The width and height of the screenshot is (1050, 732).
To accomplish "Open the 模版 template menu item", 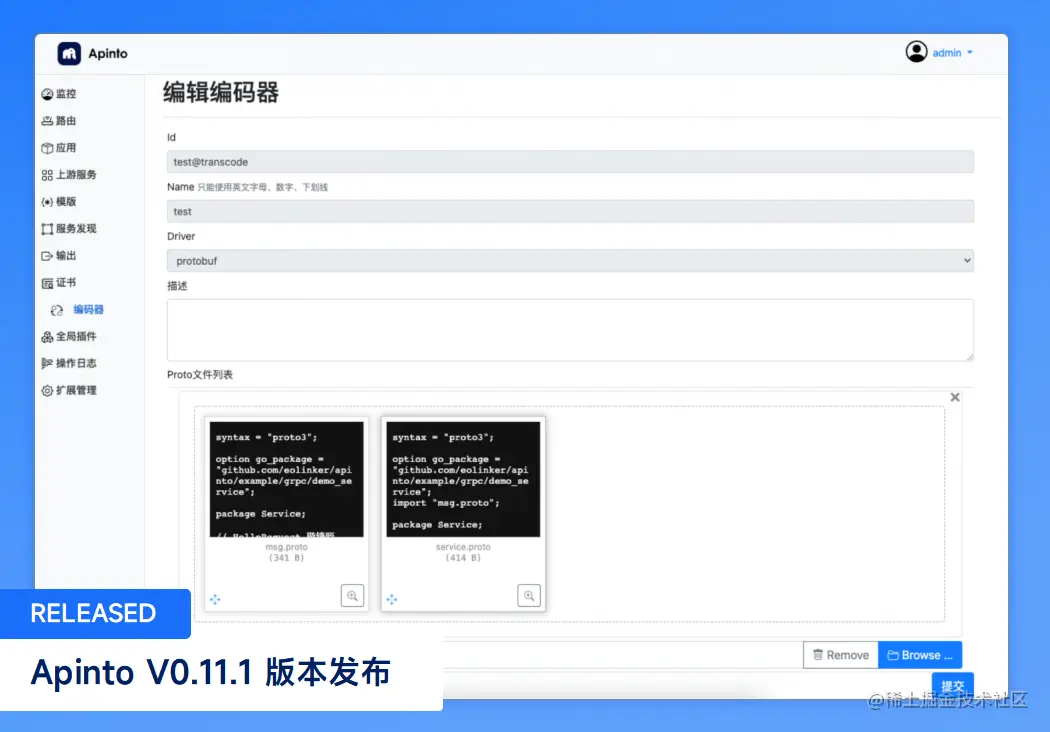I will [x=59, y=202].
